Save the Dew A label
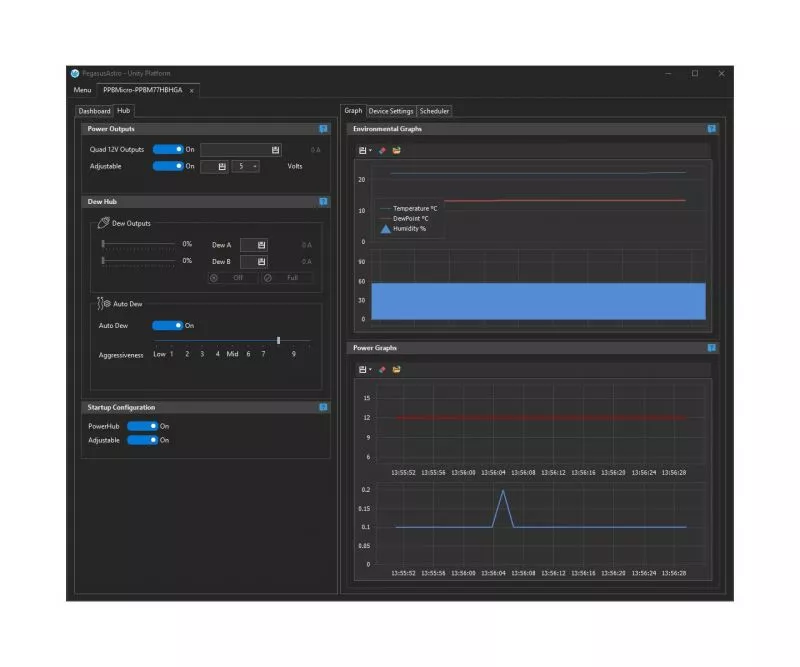Image resolution: width=800 pixels, height=667 pixels. tap(261, 245)
